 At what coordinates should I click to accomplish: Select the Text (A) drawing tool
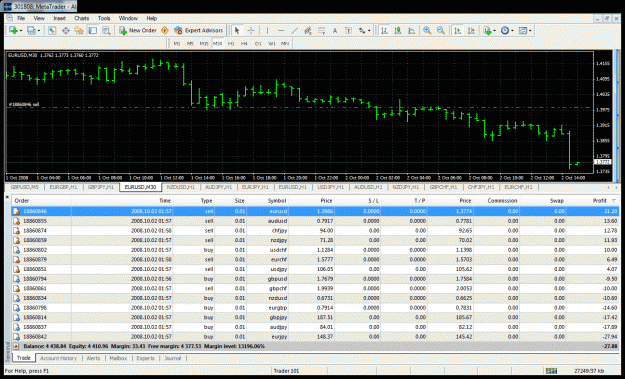(335, 30)
